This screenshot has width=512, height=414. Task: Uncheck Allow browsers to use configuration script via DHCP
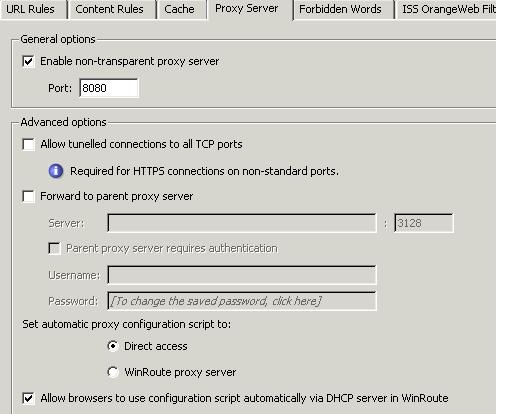pos(28,398)
